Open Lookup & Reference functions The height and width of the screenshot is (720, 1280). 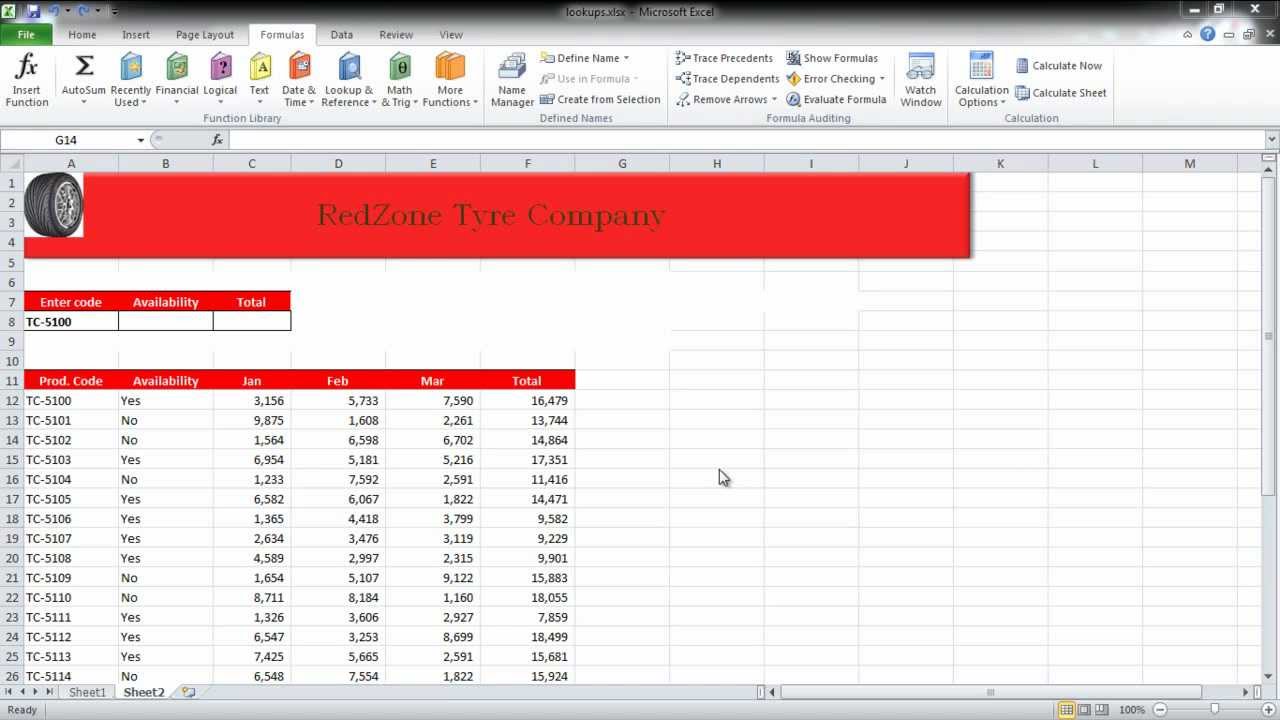(349, 80)
